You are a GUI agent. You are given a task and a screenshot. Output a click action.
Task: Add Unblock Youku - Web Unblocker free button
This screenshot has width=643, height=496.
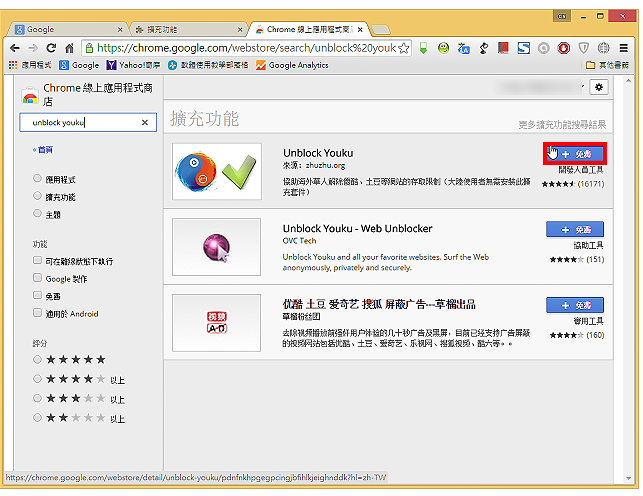pyautogui.click(x=575, y=230)
